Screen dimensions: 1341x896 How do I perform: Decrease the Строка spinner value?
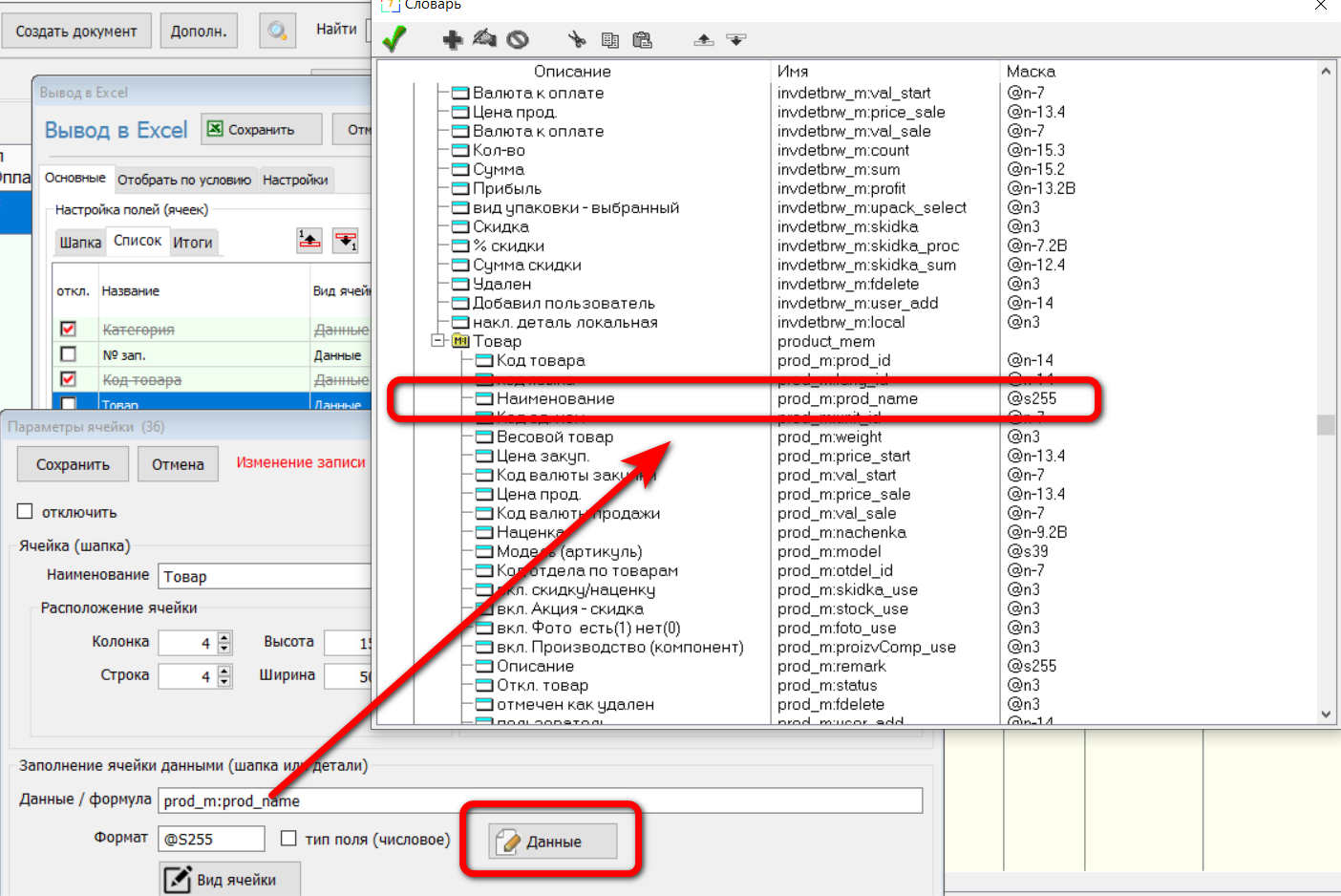tap(224, 682)
